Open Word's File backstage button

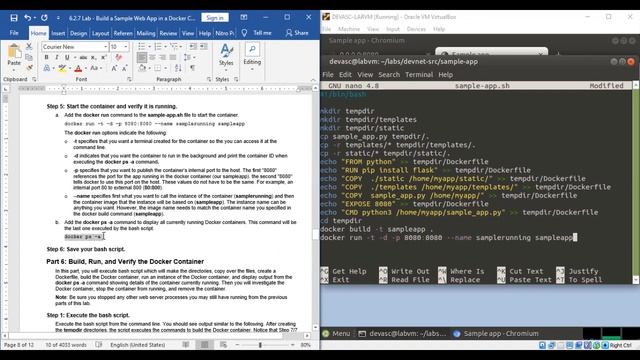[x=14, y=33]
